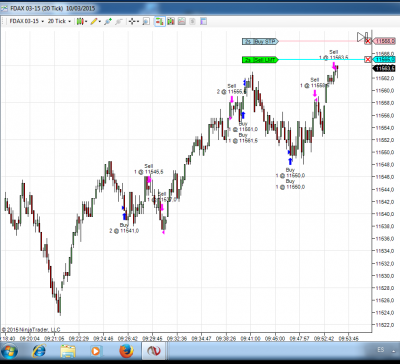Open the indicators icon in toolbar
Screen dimensions: 400x364
(x=171, y=22)
